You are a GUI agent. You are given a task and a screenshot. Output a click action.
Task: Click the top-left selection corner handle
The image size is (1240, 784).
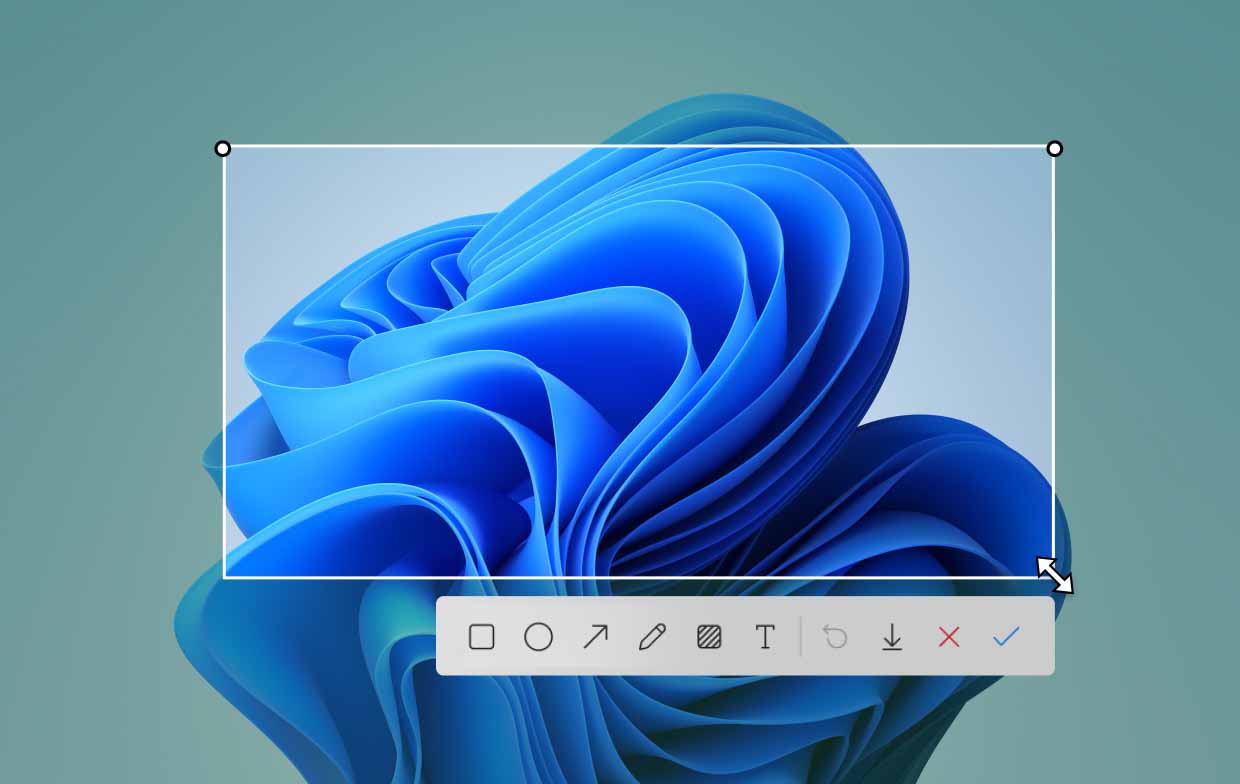point(223,149)
